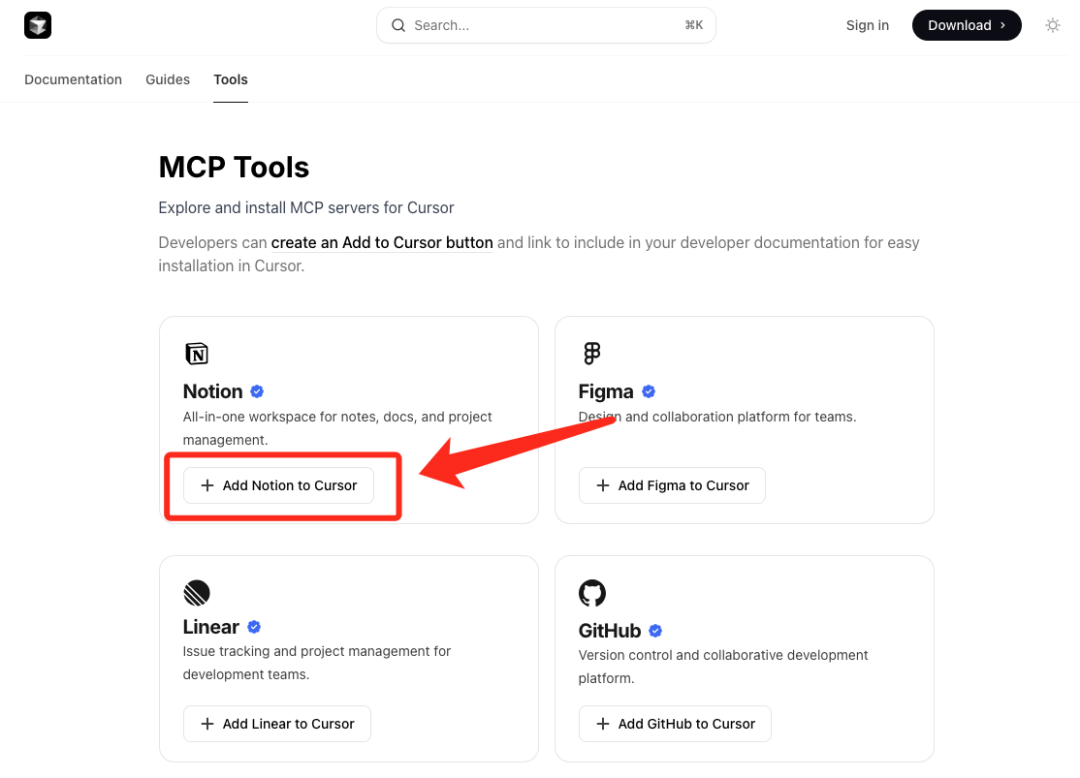Switch to the Guides tab

(x=167, y=79)
